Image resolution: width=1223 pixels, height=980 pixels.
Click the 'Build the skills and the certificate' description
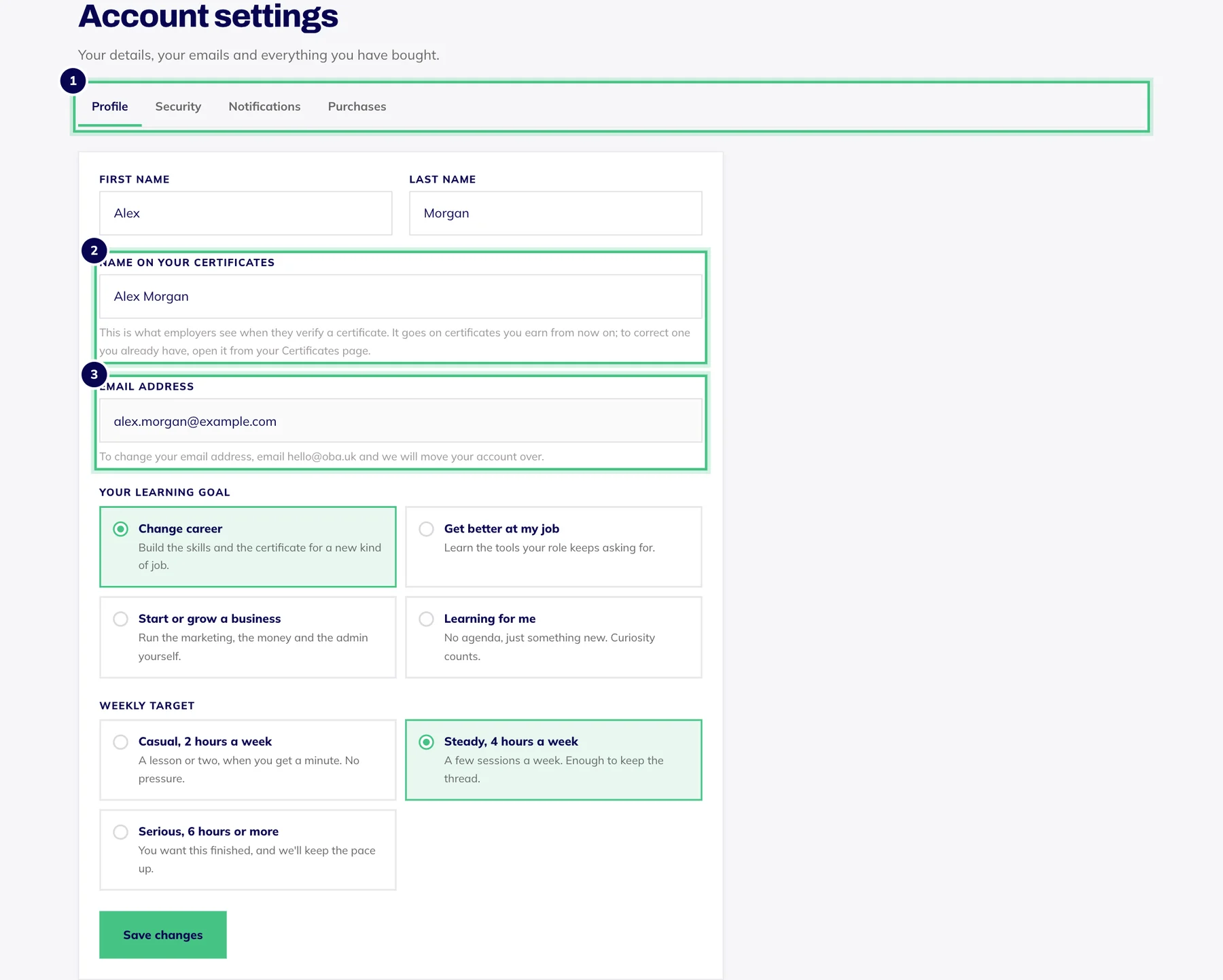click(x=260, y=556)
